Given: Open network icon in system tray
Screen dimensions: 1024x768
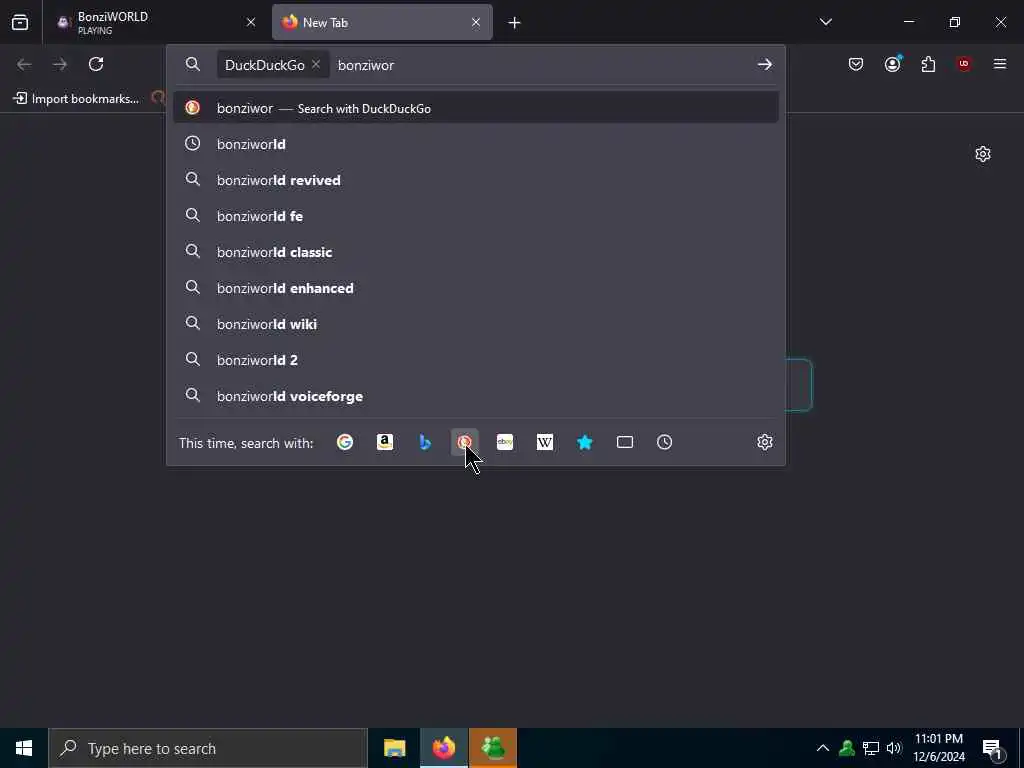Looking at the screenshot, I should tap(871, 748).
